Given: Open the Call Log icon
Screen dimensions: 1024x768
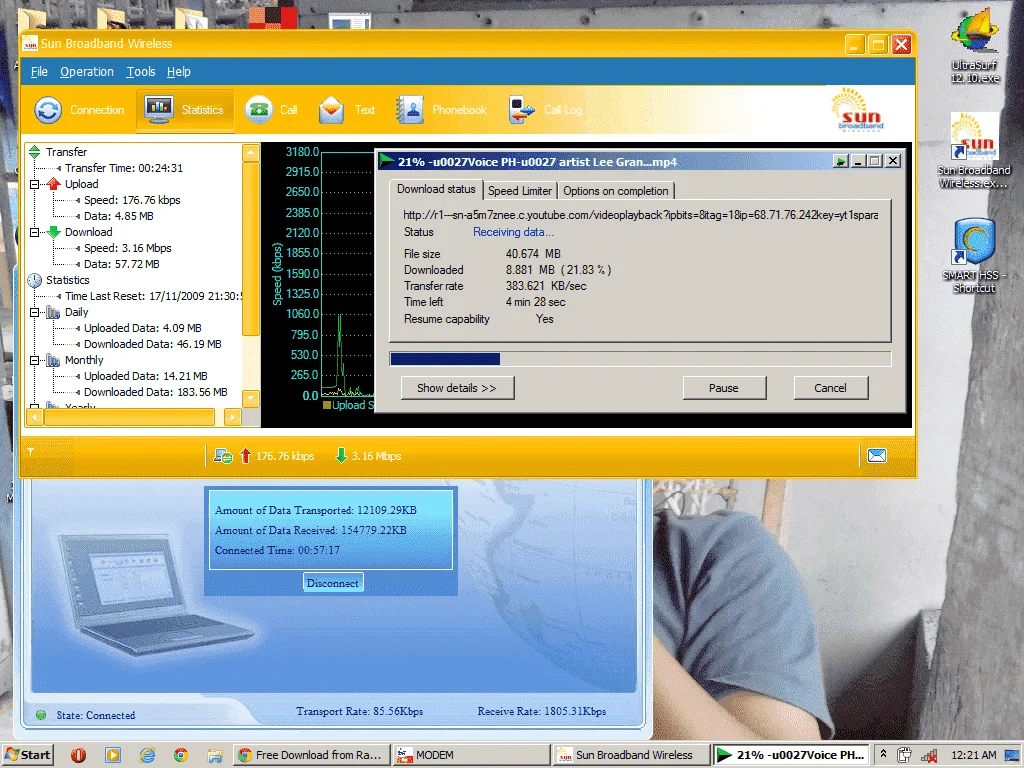Looking at the screenshot, I should pos(522,110).
